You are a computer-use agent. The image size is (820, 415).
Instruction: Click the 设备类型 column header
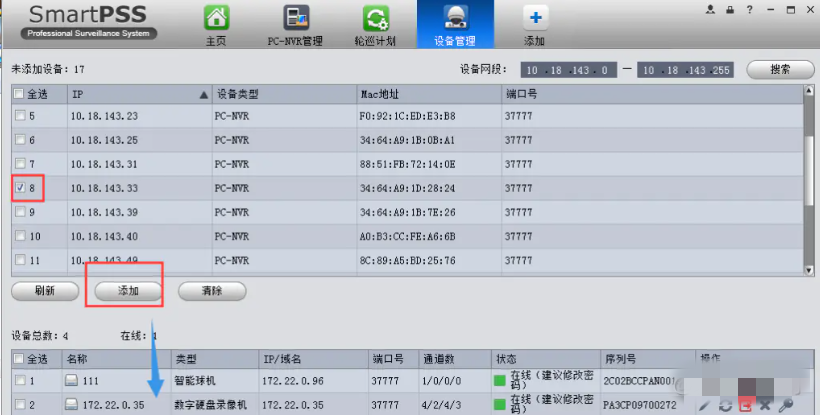pos(284,94)
